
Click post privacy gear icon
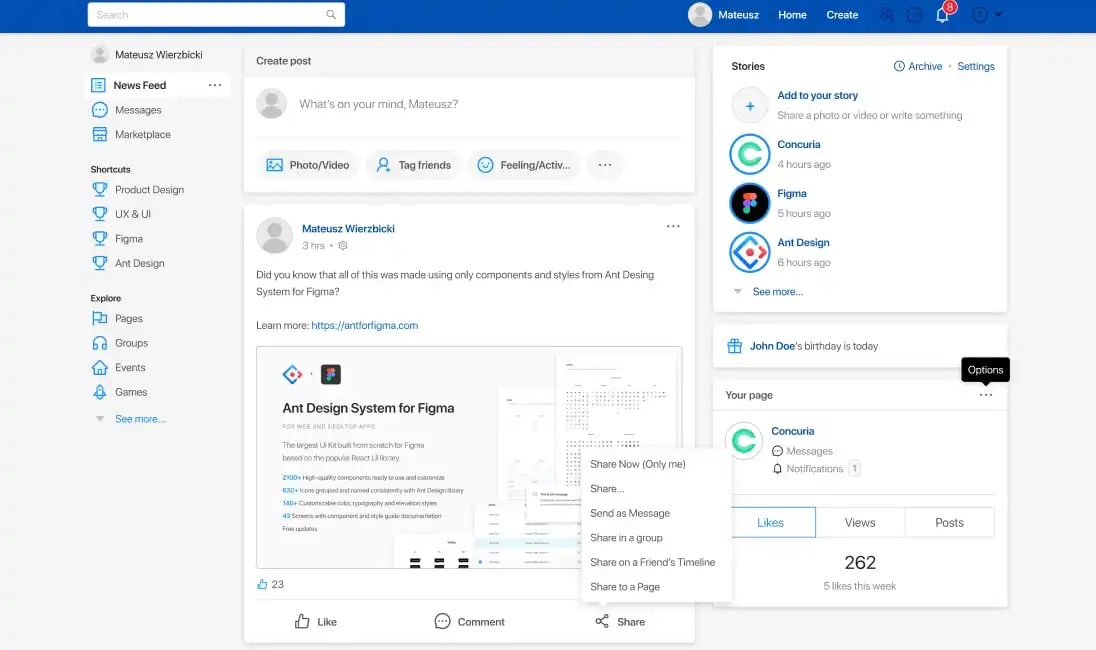pos(342,245)
